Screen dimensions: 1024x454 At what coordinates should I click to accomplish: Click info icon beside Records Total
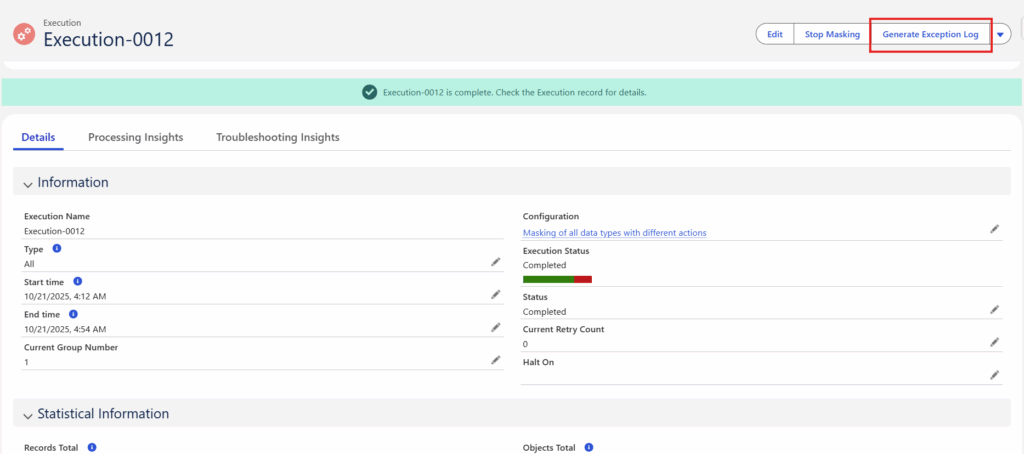tap(91, 447)
